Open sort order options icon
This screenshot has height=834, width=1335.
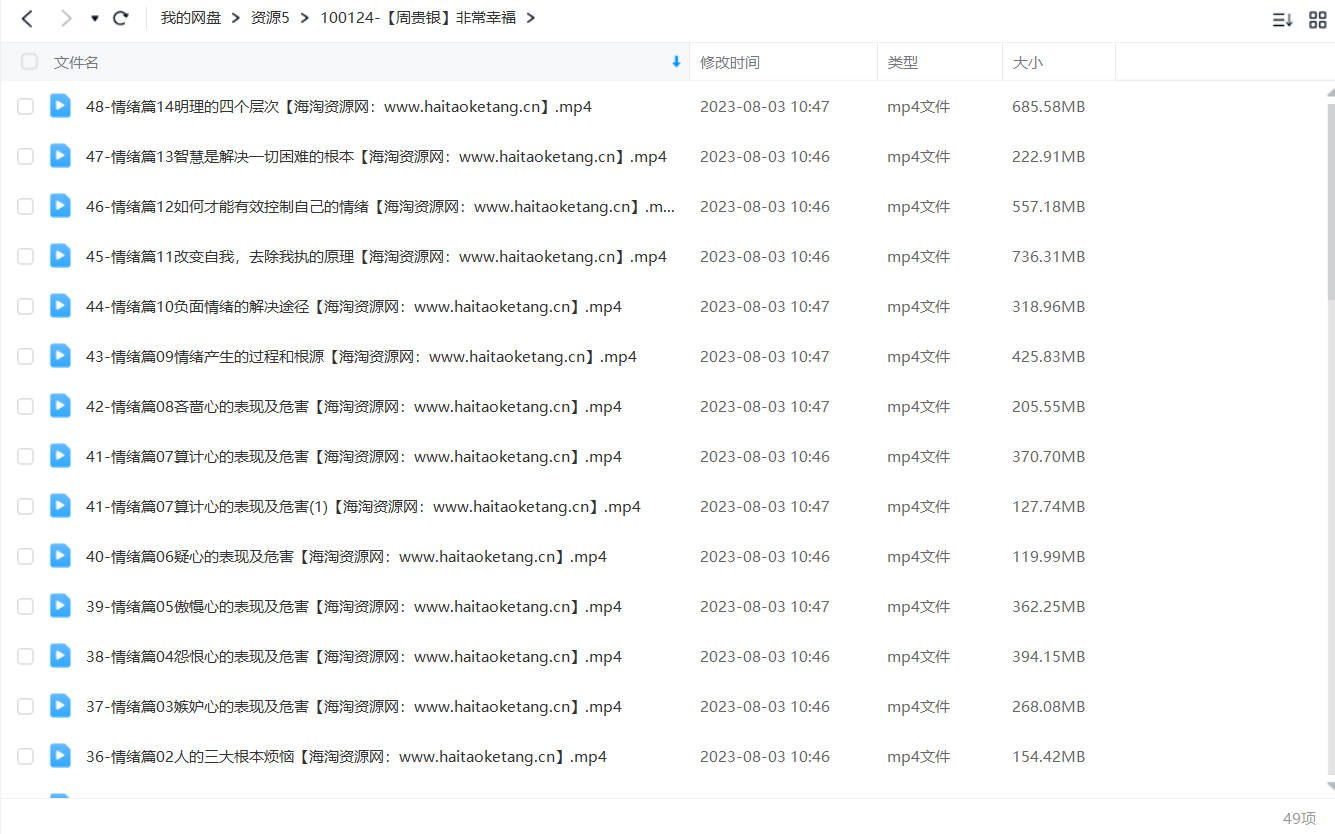pos(1282,19)
